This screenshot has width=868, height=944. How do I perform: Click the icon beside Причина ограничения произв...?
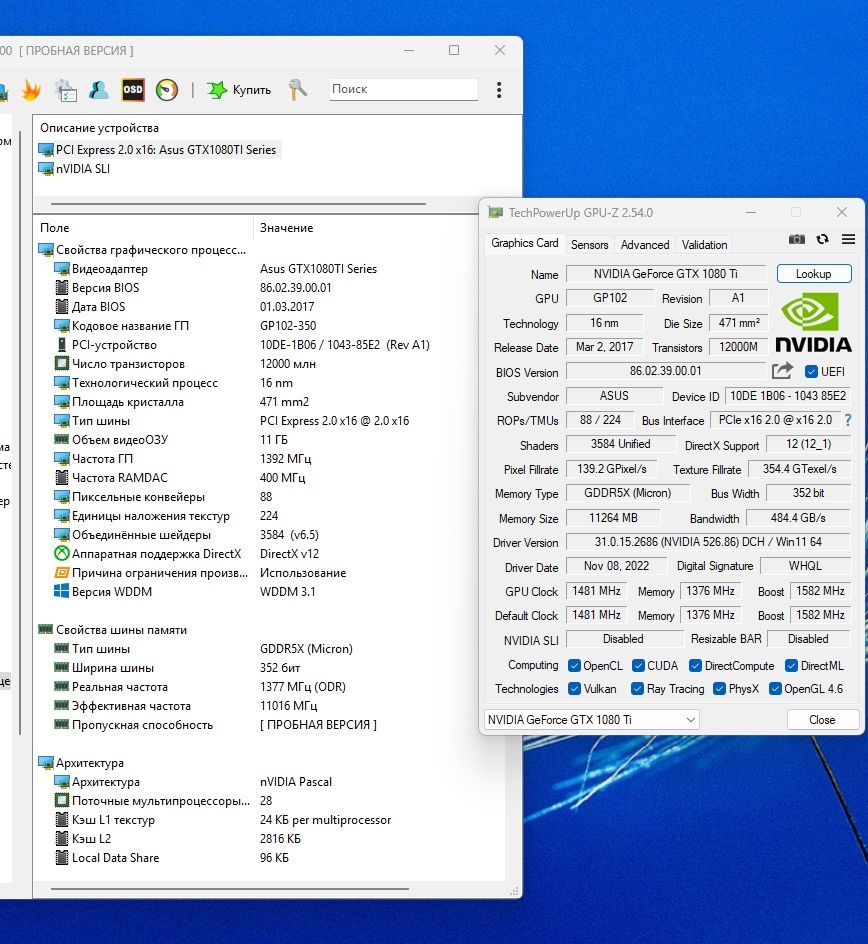click(61, 573)
